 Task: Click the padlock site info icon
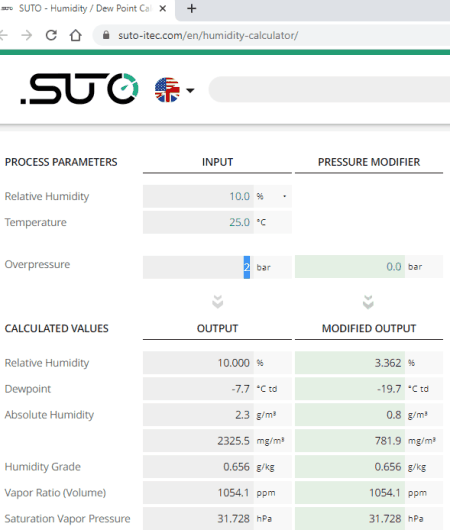pyautogui.click(x=106, y=35)
